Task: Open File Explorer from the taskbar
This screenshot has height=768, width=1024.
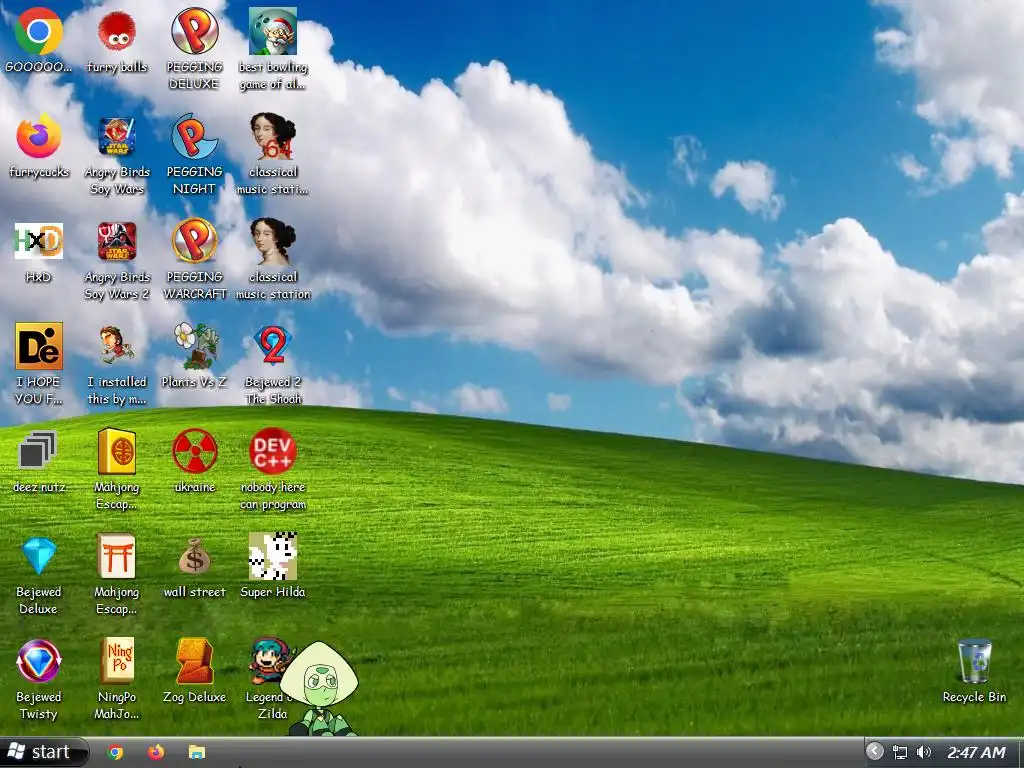Action: tap(197, 752)
